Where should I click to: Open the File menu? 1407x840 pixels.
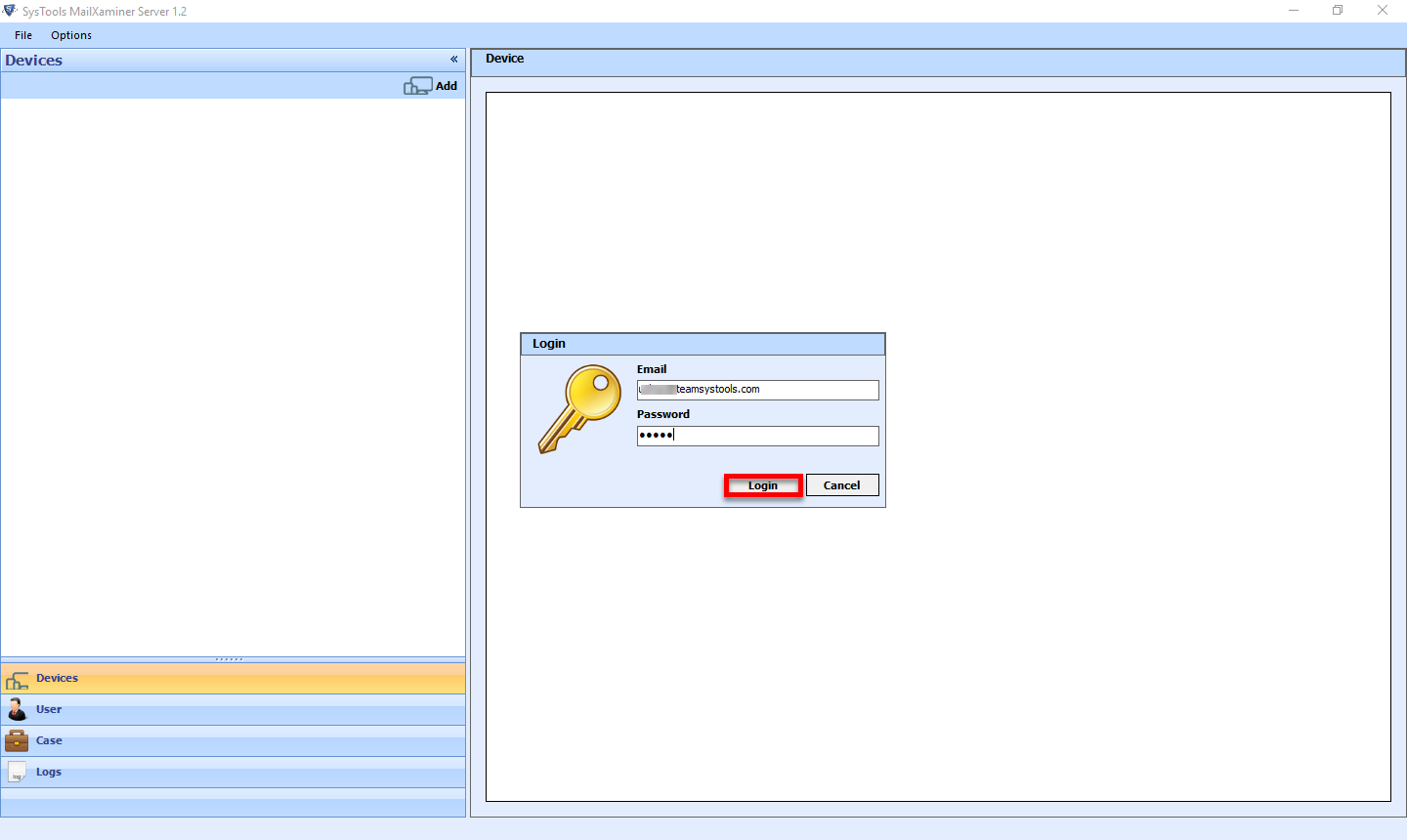pyautogui.click(x=23, y=35)
